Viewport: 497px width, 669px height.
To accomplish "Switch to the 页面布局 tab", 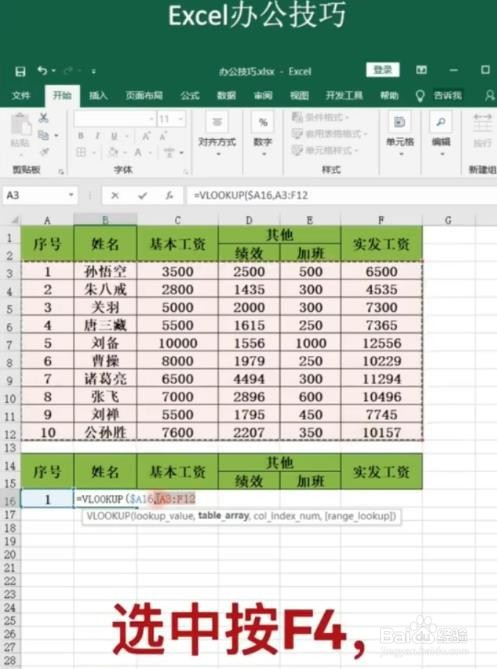I will coord(144,95).
